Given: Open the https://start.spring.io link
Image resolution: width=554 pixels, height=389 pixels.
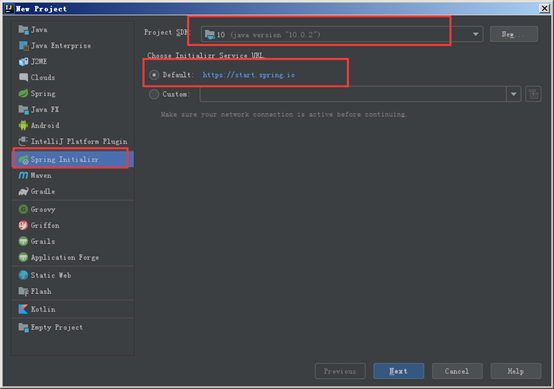Looking at the screenshot, I should 249,75.
